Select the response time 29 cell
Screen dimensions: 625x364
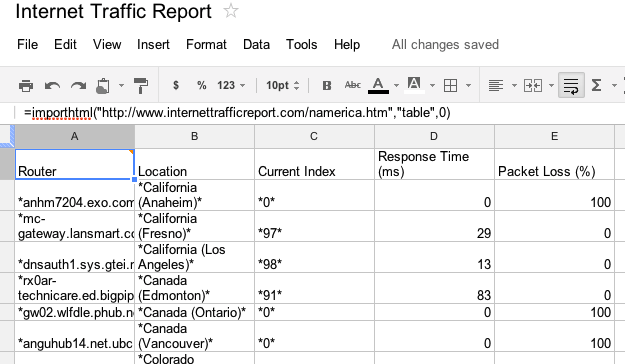(x=434, y=226)
